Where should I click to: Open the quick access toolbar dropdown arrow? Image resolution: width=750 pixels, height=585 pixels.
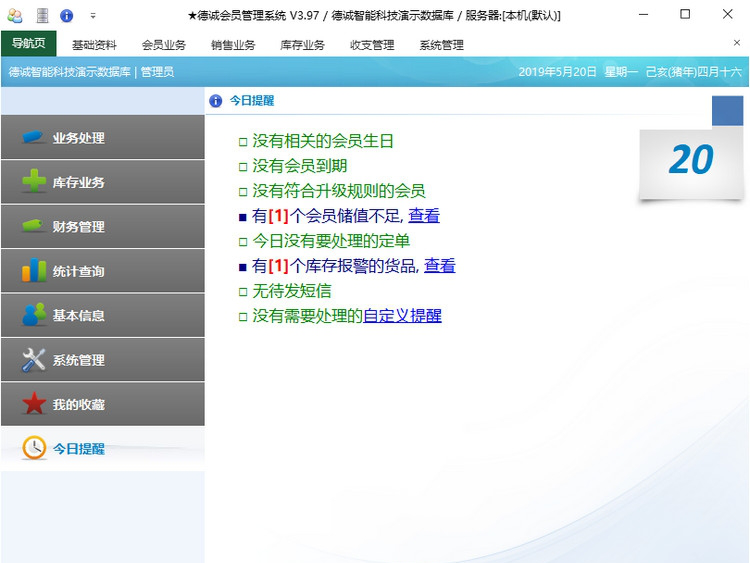point(93,16)
